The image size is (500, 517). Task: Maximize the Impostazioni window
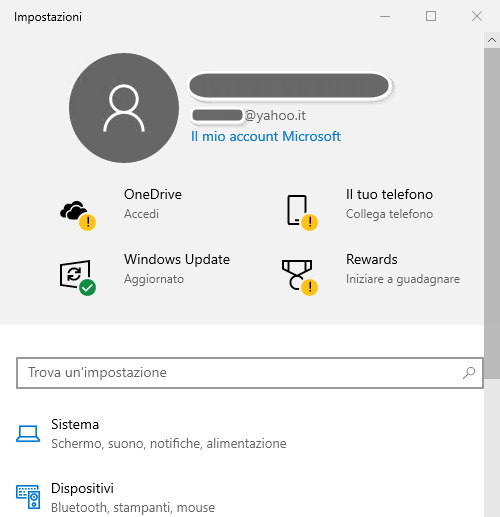pyautogui.click(x=431, y=16)
